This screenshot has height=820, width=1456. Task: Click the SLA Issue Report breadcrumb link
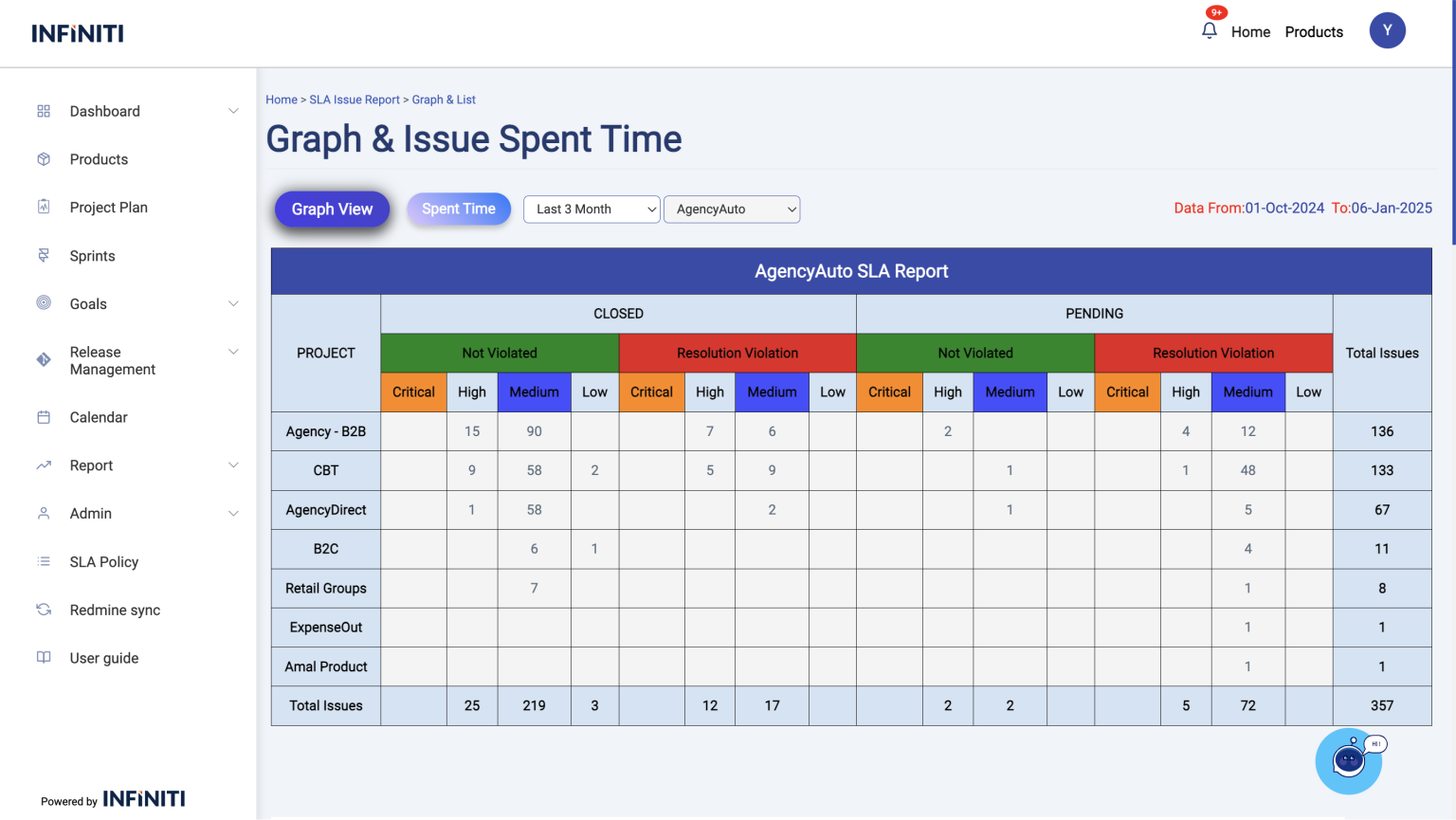(355, 100)
